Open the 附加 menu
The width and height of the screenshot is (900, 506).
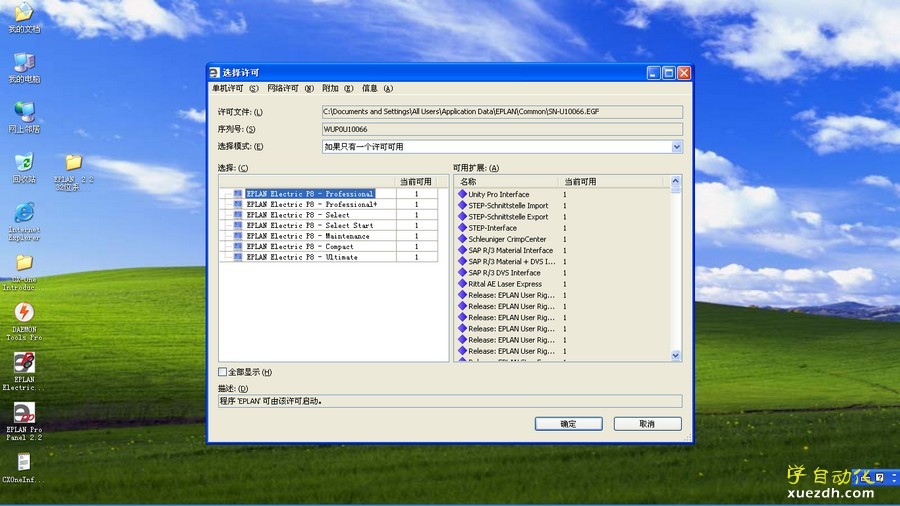point(338,88)
